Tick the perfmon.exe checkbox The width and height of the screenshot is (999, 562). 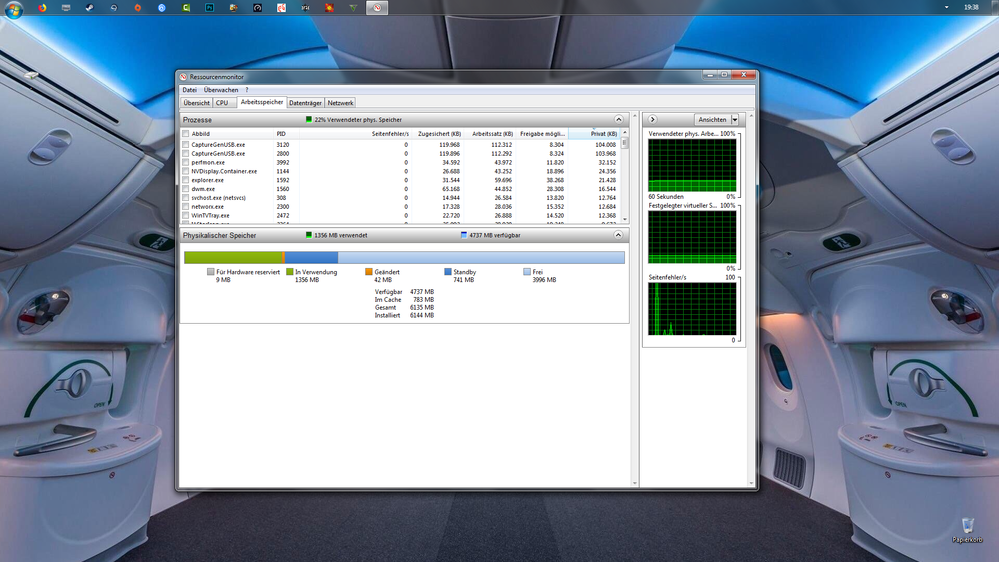[185, 162]
